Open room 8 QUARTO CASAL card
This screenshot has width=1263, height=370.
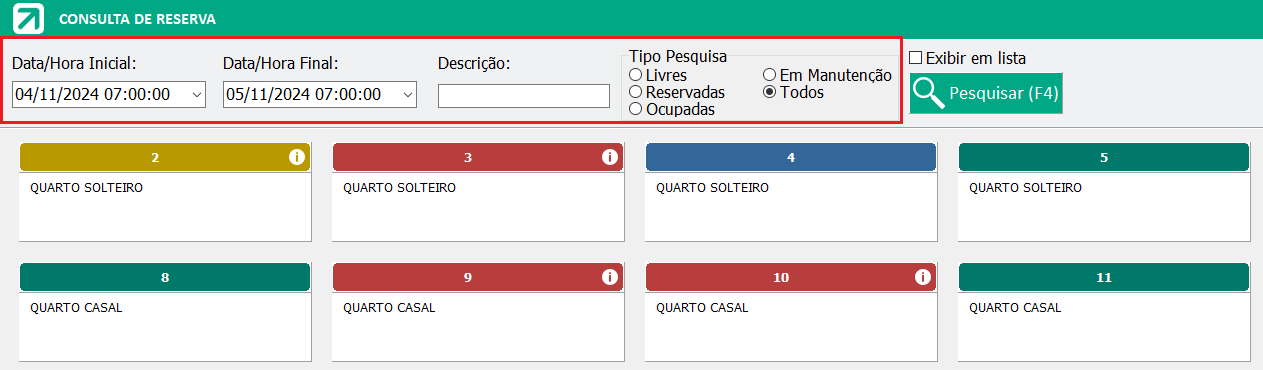[x=165, y=312]
